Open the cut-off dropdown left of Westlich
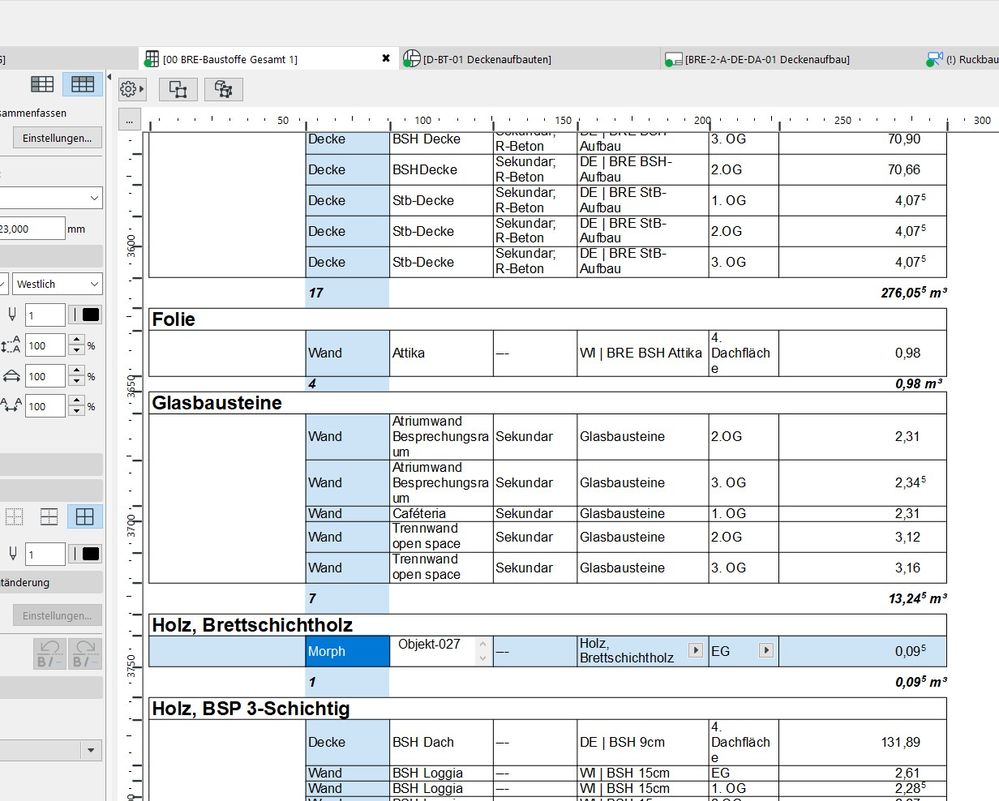This screenshot has height=801, width=999. pyautogui.click(x=4, y=284)
